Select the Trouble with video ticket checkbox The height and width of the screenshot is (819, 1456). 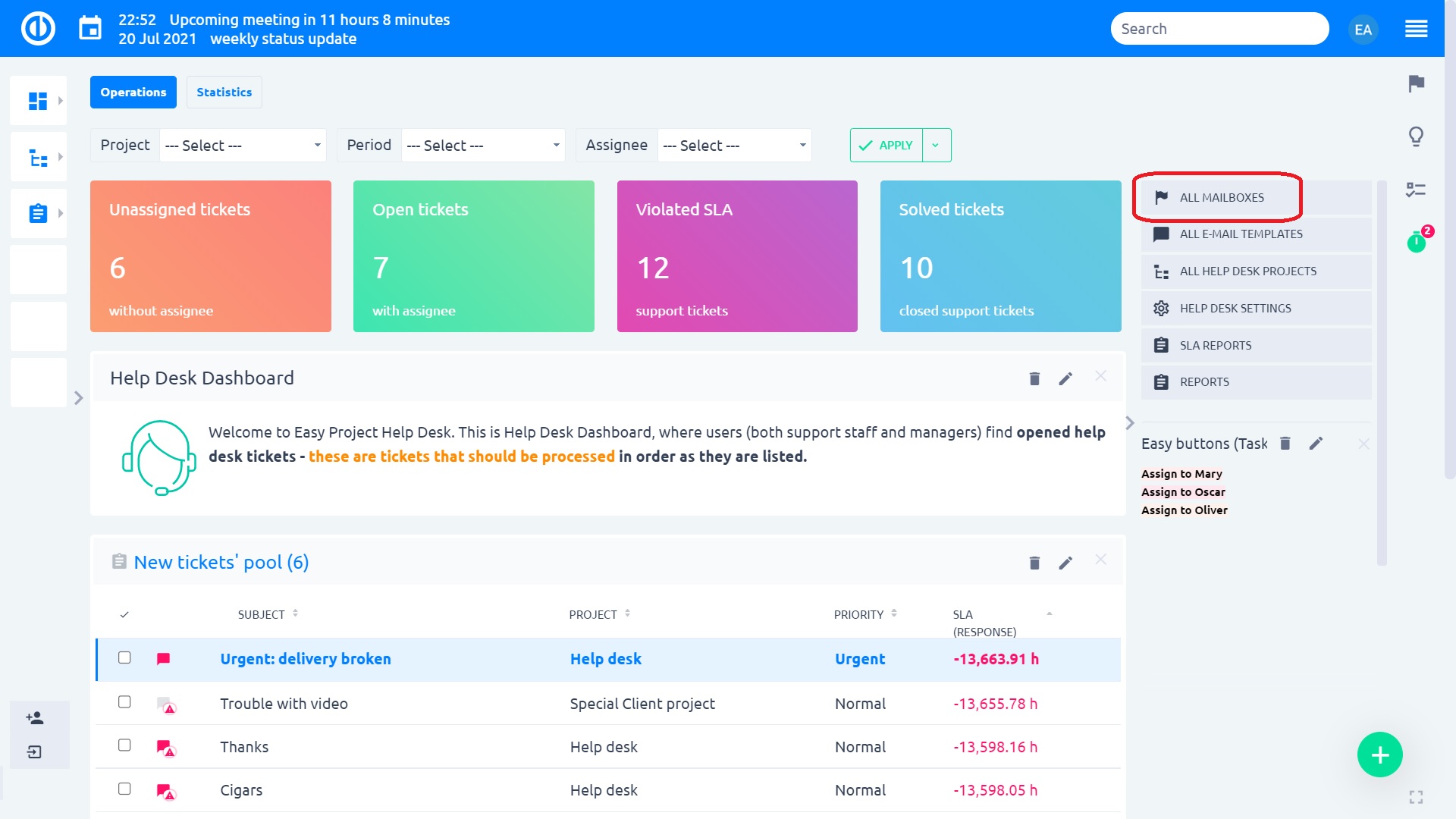124,702
